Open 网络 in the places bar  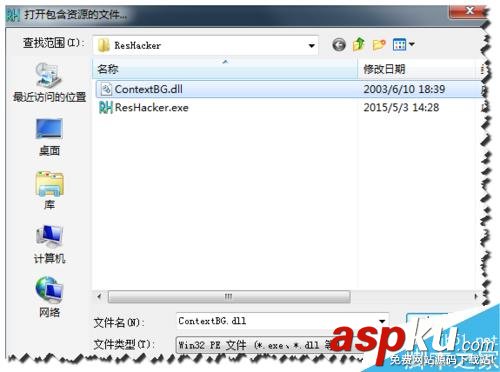(49, 297)
